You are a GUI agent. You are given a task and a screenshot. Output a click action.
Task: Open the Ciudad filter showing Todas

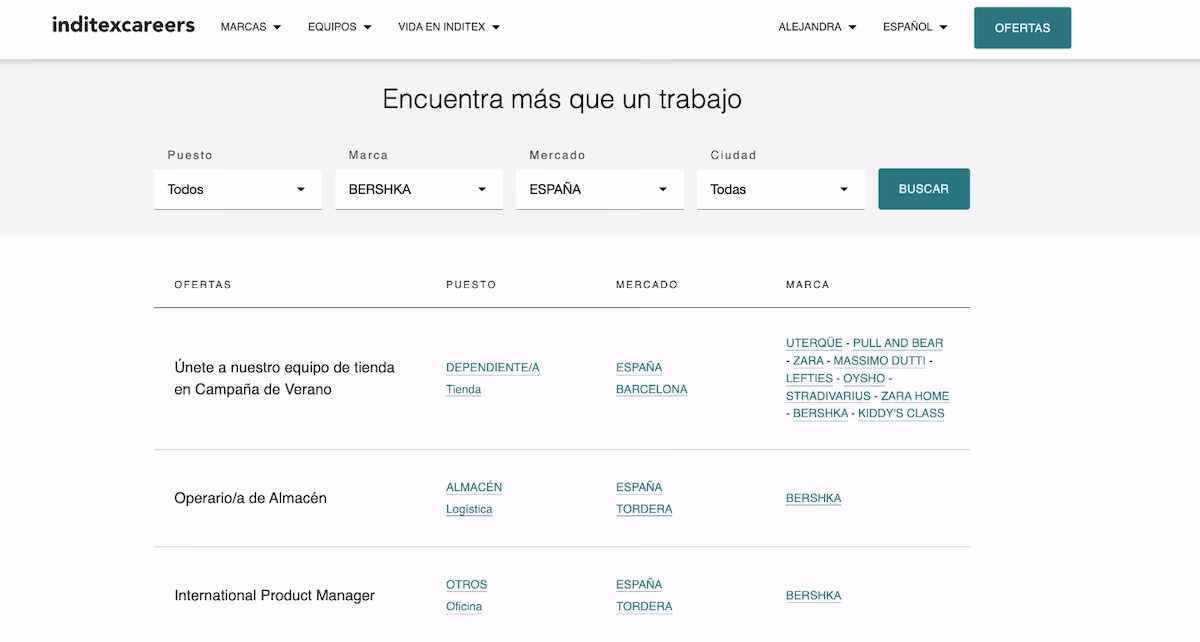click(780, 189)
